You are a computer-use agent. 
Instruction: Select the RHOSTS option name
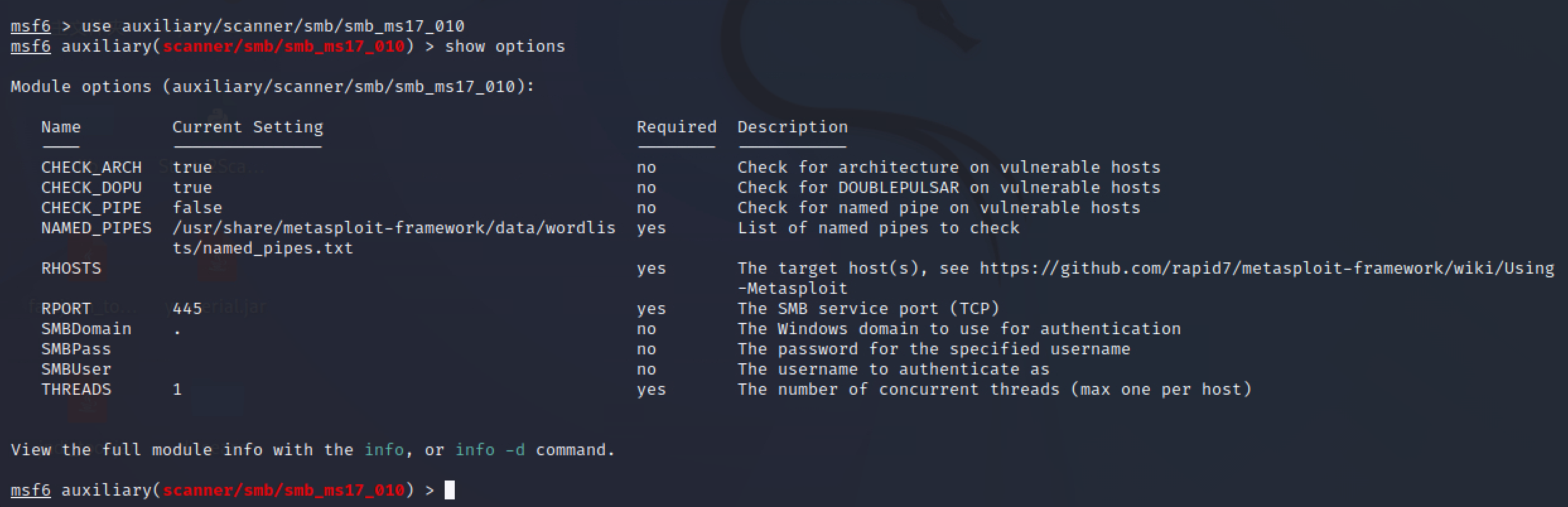[71, 269]
